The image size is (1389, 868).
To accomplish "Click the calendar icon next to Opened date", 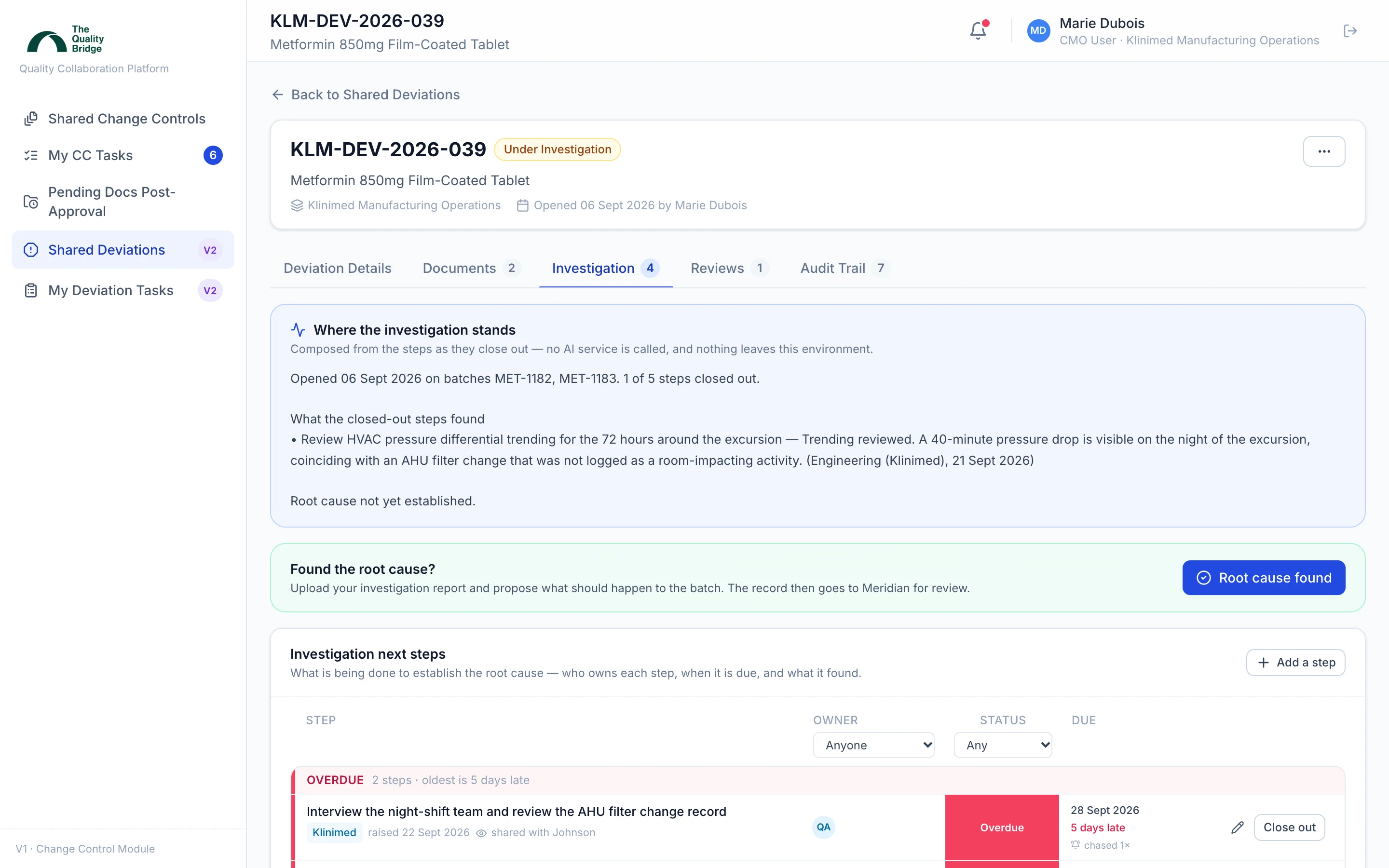I will [522, 205].
